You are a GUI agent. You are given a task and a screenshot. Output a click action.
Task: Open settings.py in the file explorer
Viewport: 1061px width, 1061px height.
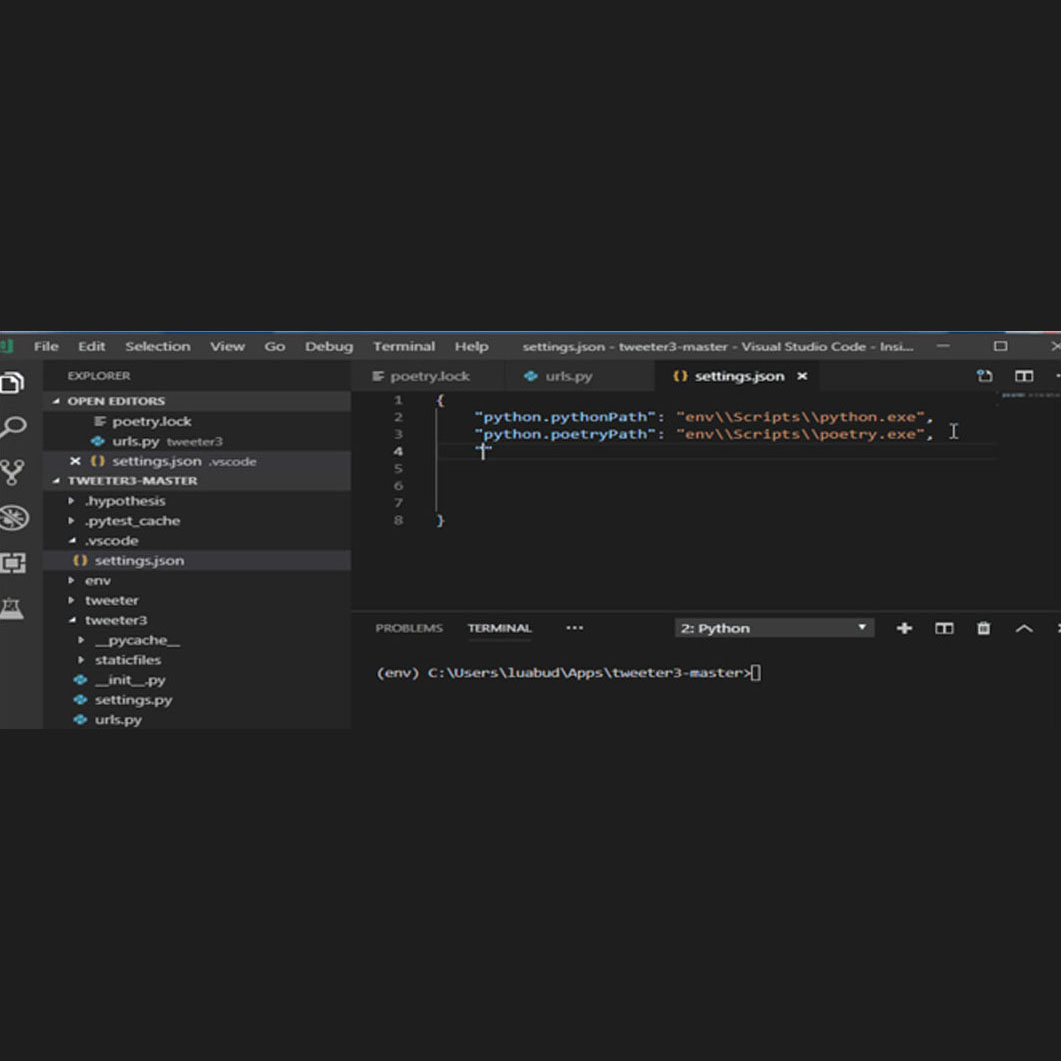[x=133, y=700]
